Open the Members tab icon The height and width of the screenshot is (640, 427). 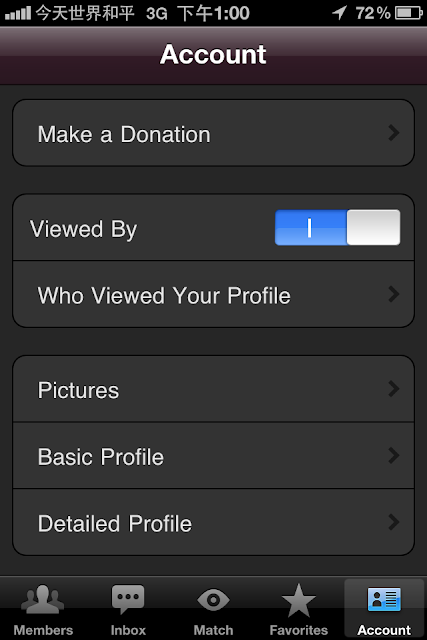tap(42, 599)
